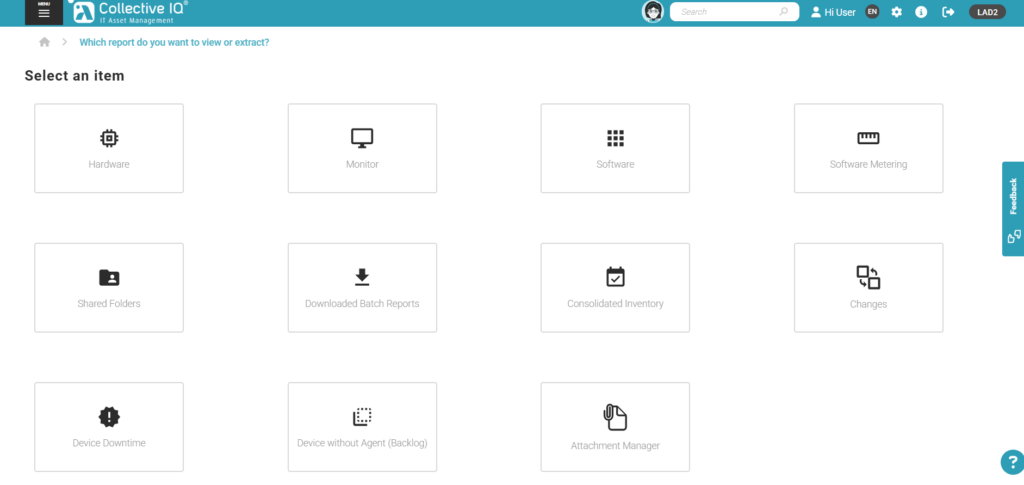
Task: Choose the Software Metering ruler icon
Action: tap(868, 138)
